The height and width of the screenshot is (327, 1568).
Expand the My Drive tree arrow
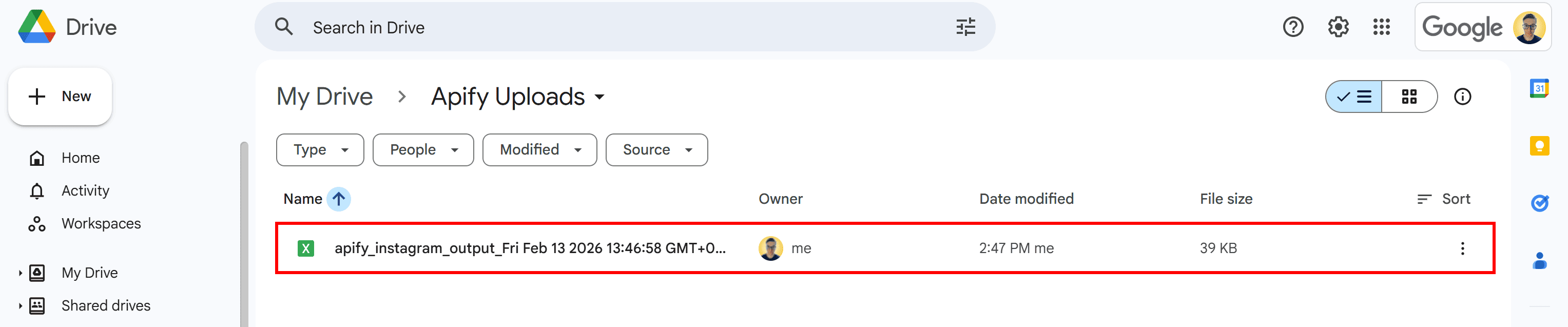[20, 273]
